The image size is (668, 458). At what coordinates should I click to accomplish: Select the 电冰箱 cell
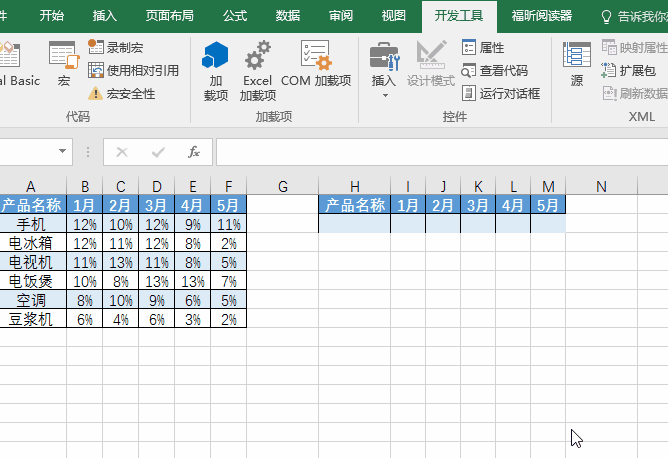[31, 243]
